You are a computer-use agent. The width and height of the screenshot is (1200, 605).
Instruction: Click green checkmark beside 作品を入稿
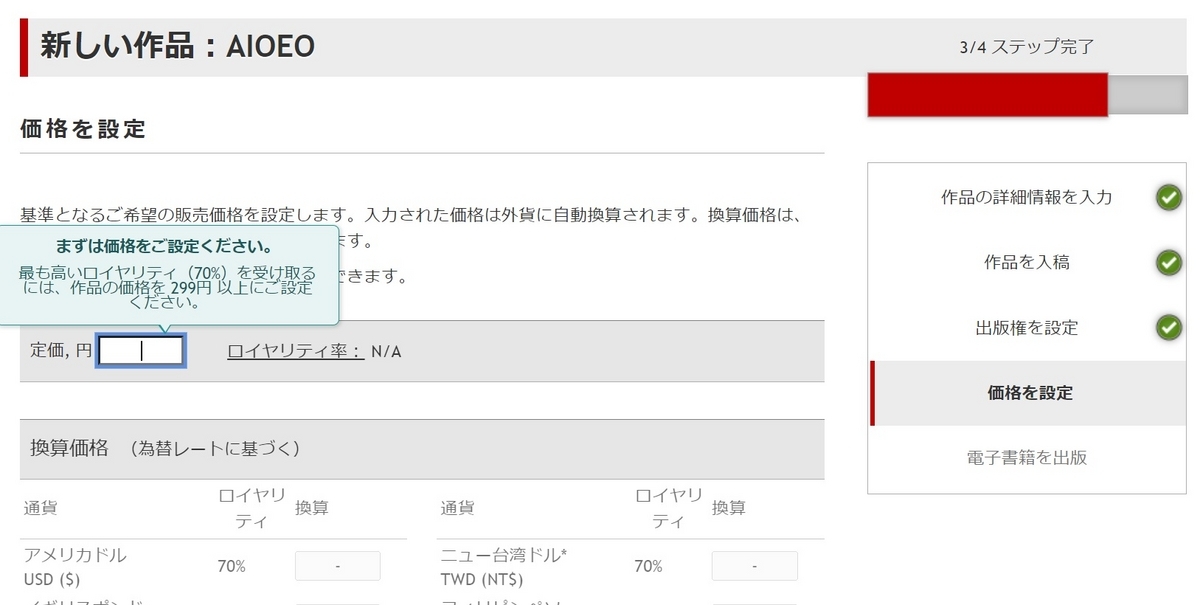(x=1169, y=263)
